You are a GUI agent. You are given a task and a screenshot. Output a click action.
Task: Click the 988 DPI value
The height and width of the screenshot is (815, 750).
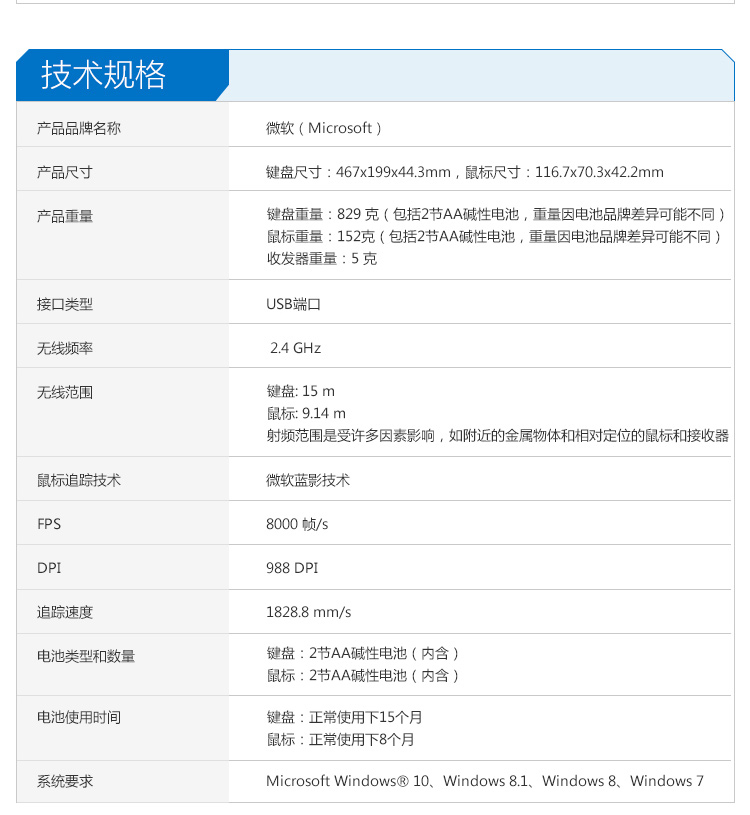coord(292,568)
